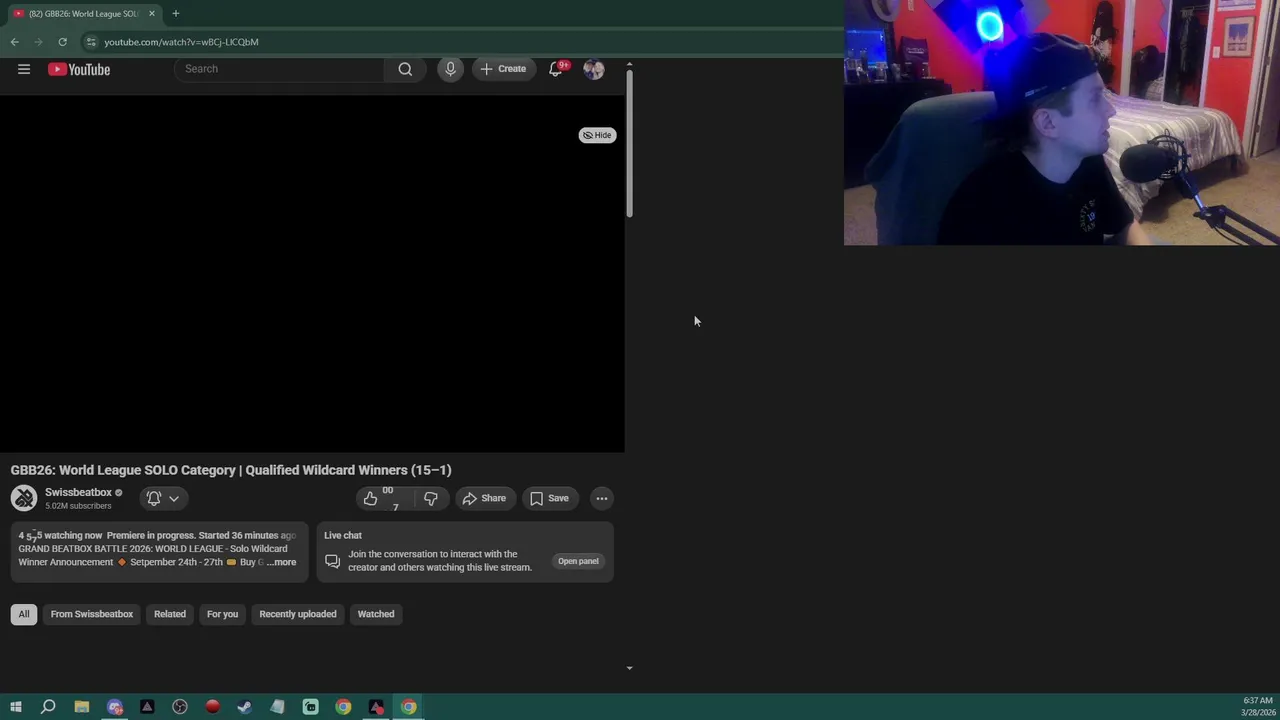Click the black video player area

click(x=312, y=273)
